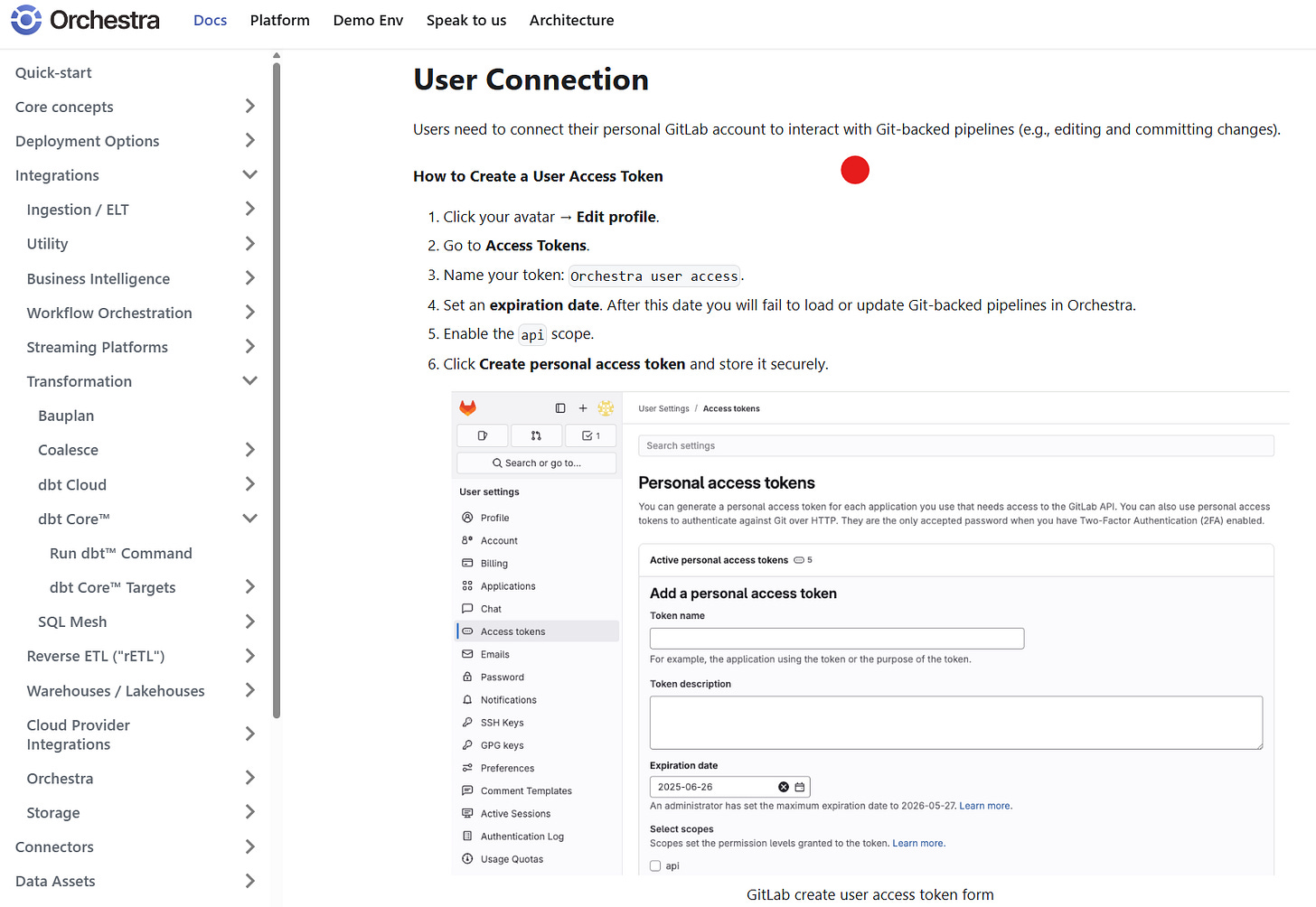1316x907 pixels.
Task: Click the Preferences sliders icon
Action: point(467,768)
